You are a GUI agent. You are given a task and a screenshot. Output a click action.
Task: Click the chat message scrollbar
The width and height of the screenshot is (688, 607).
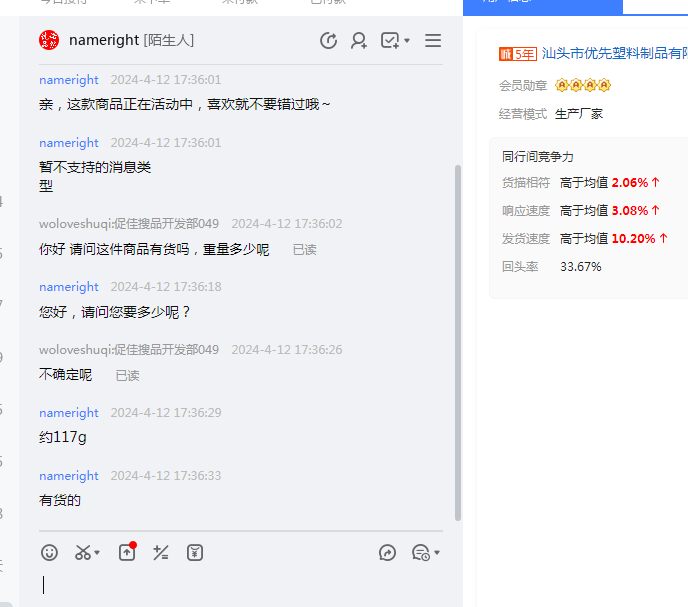(x=458, y=340)
